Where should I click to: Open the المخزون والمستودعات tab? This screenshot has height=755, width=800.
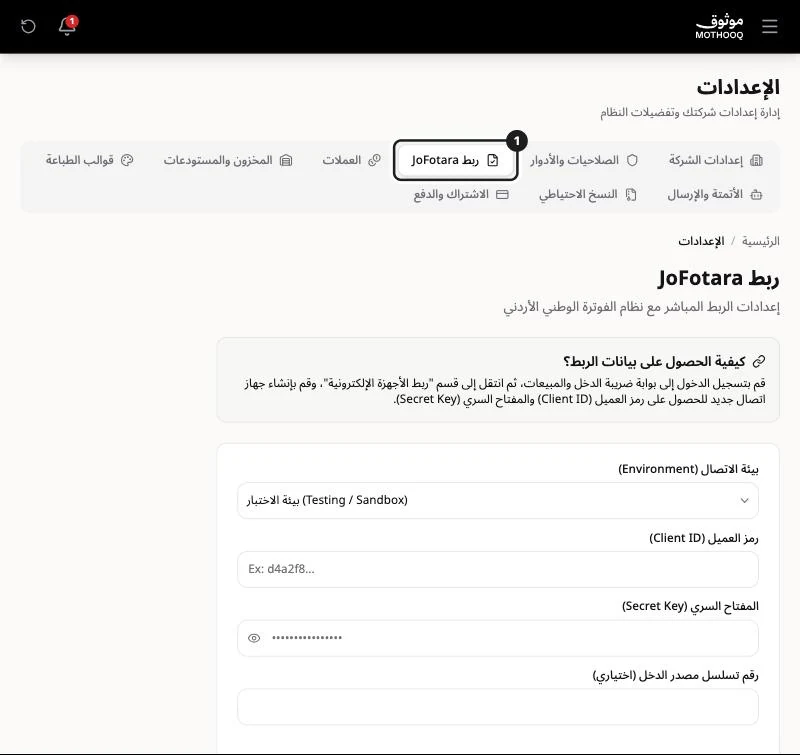(x=228, y=160)
